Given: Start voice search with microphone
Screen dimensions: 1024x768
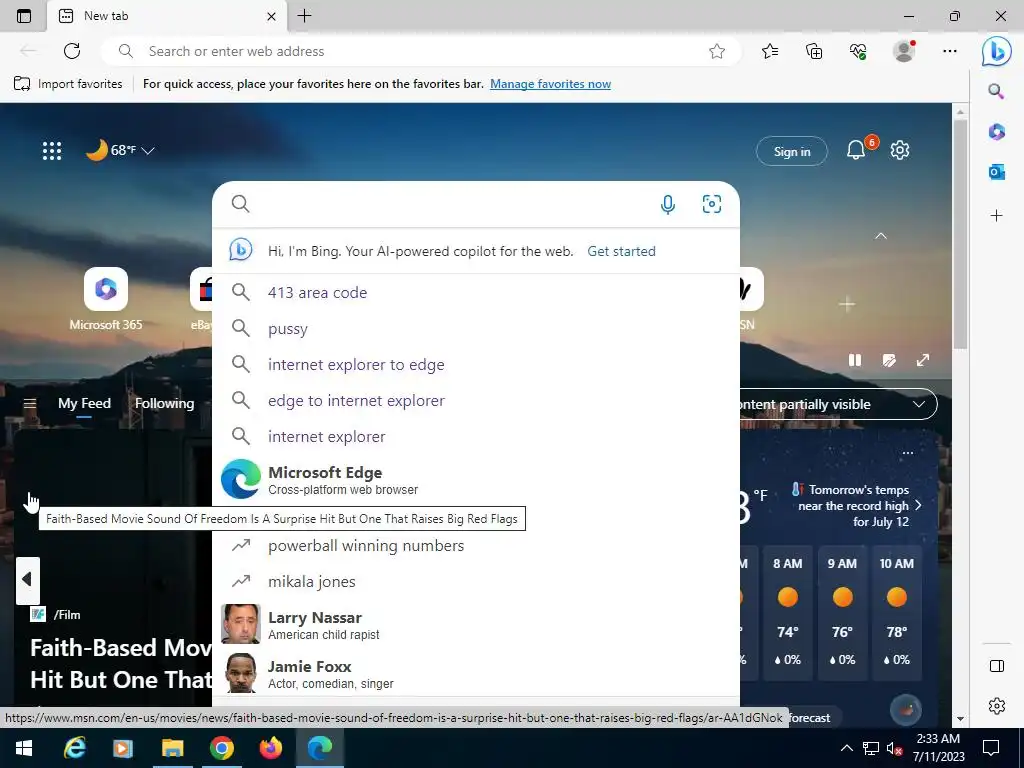Looking at the screenshot, I should coord(667,204).
